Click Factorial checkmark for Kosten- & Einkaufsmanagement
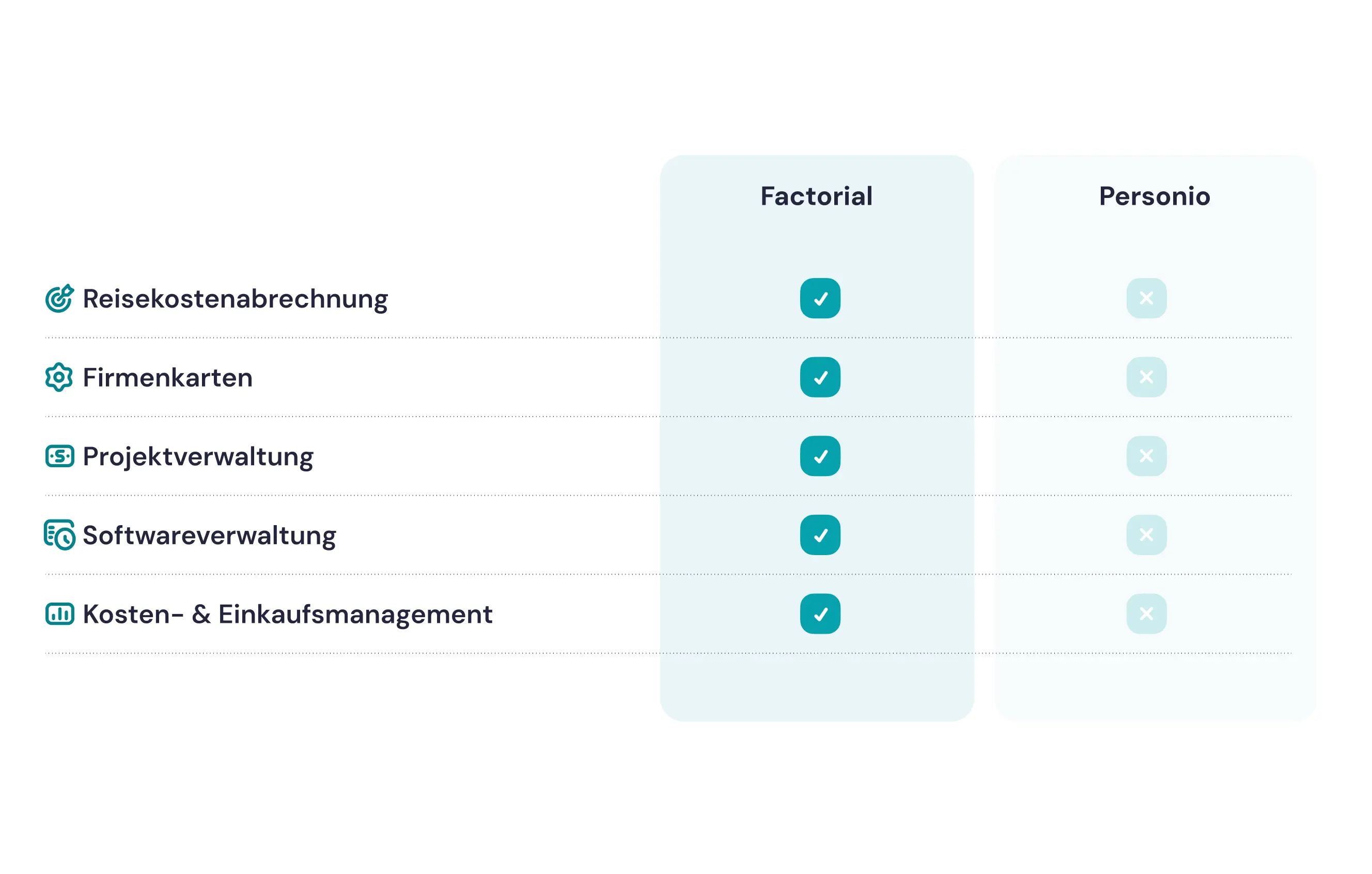Image resolution: width=1372 pixels, height=874 pixels. click(820, 614)
